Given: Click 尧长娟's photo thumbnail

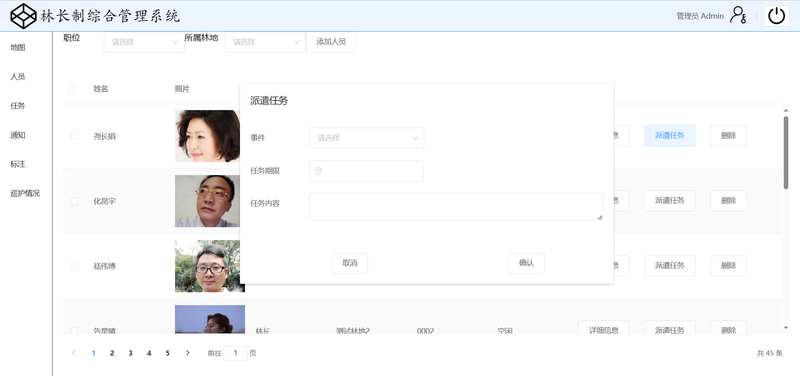Looking at the screenshot, I should click(208, 136).
